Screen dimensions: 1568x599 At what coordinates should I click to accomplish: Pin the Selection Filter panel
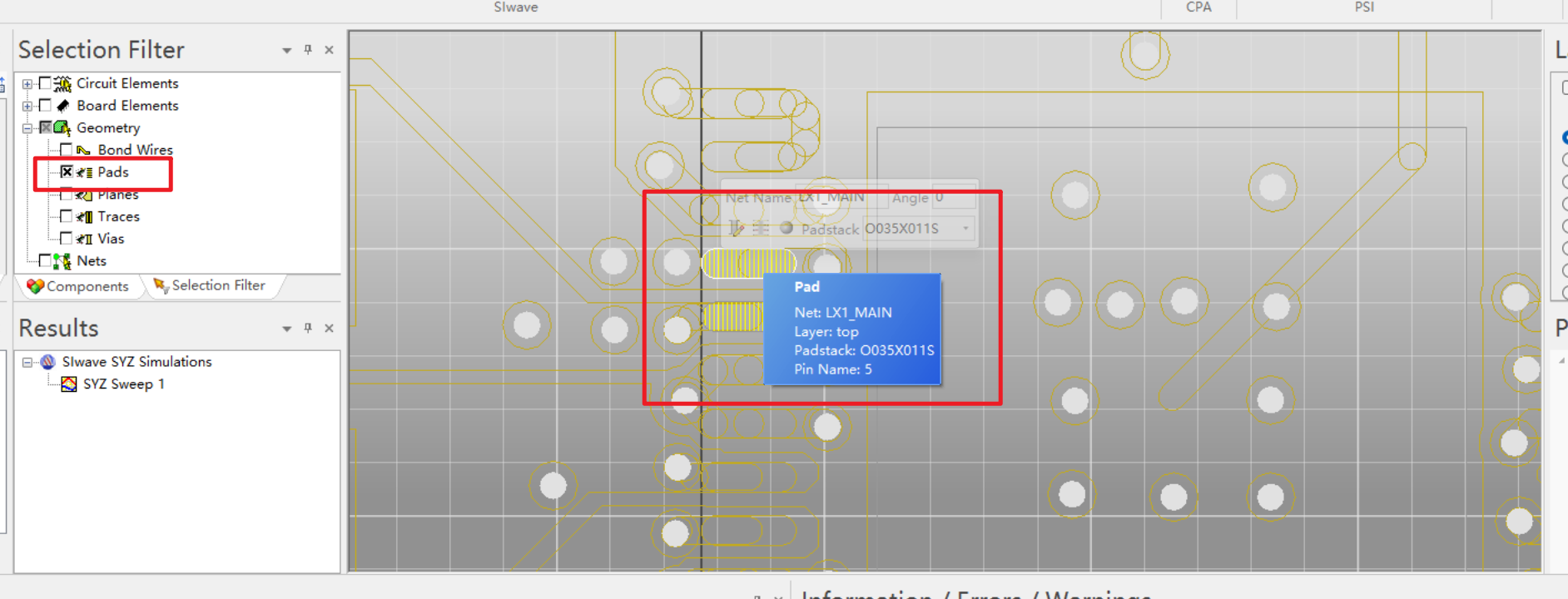coord(308,50)
